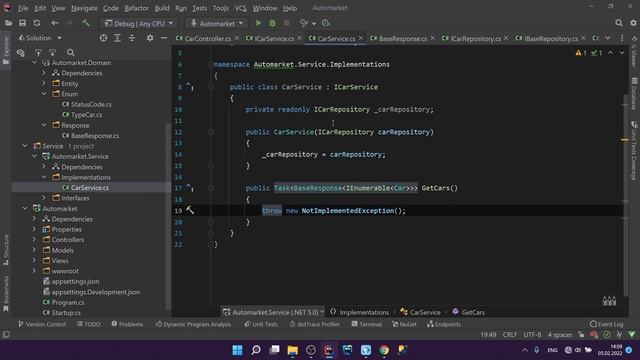Click the Stop square icon in toolbar
640x360 pixels.
[x=287, y=23]
